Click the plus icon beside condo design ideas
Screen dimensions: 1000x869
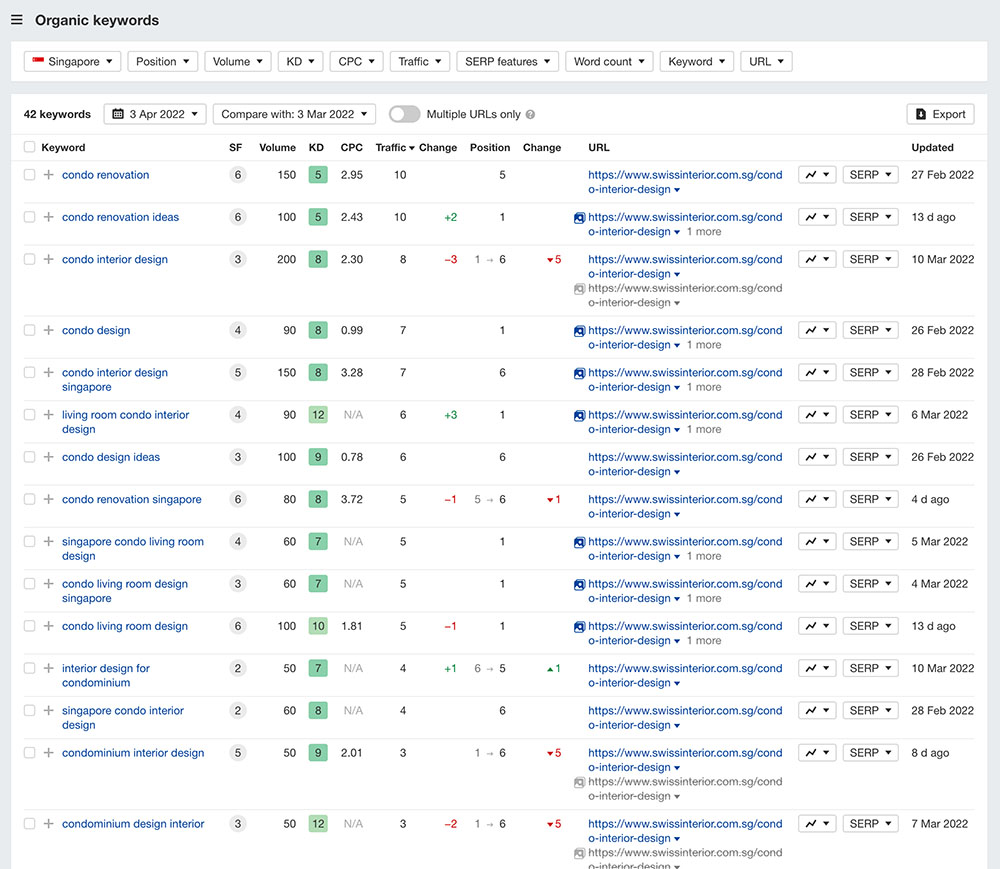click(48, 457)
